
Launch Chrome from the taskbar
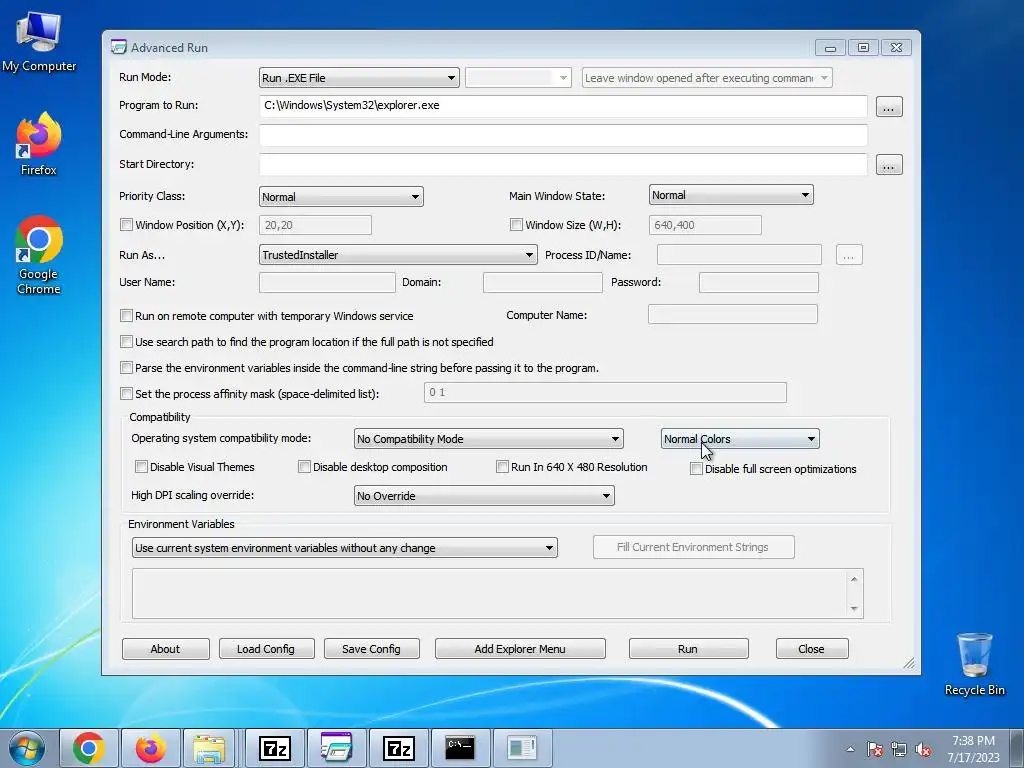pos(89,748)
